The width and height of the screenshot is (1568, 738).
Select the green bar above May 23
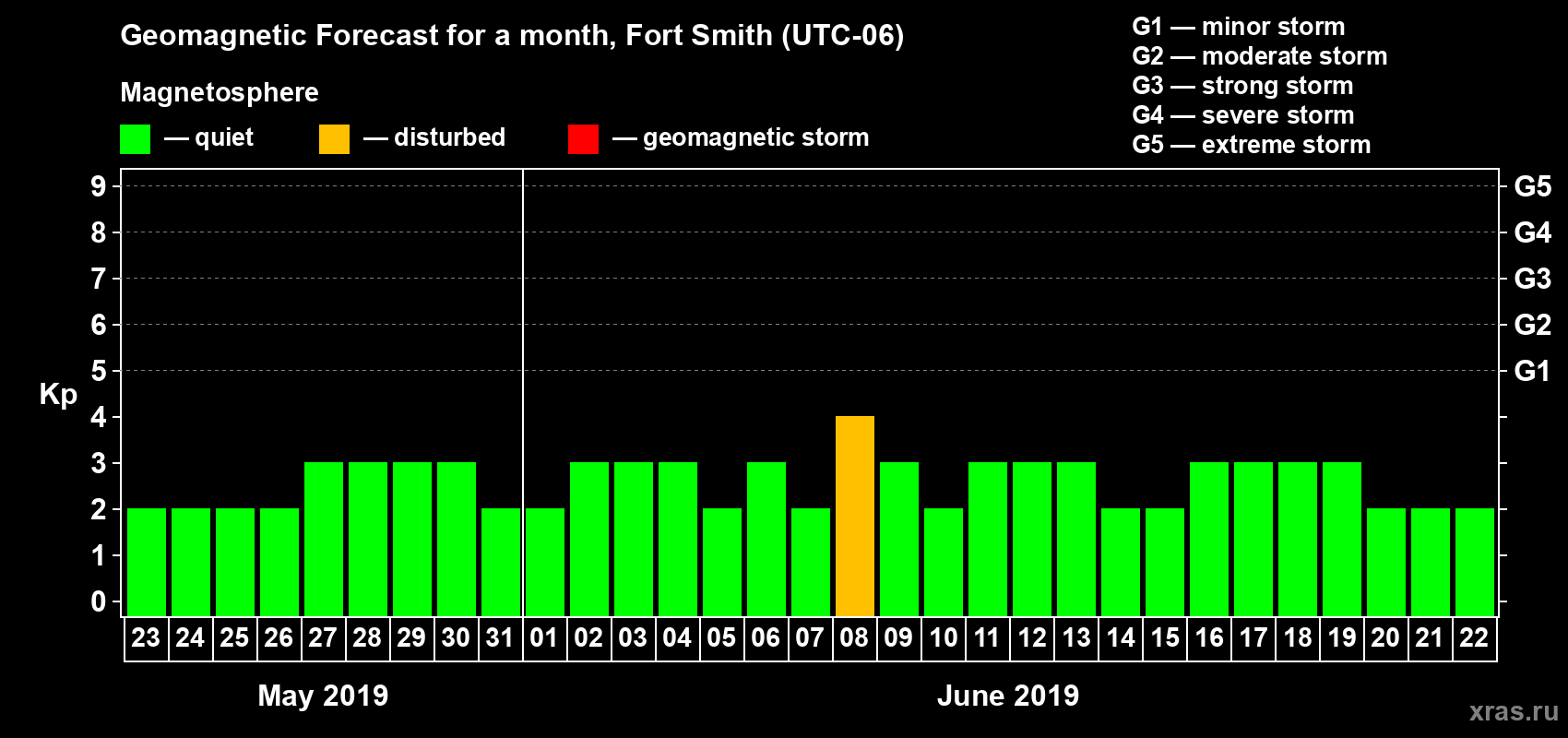147,563
